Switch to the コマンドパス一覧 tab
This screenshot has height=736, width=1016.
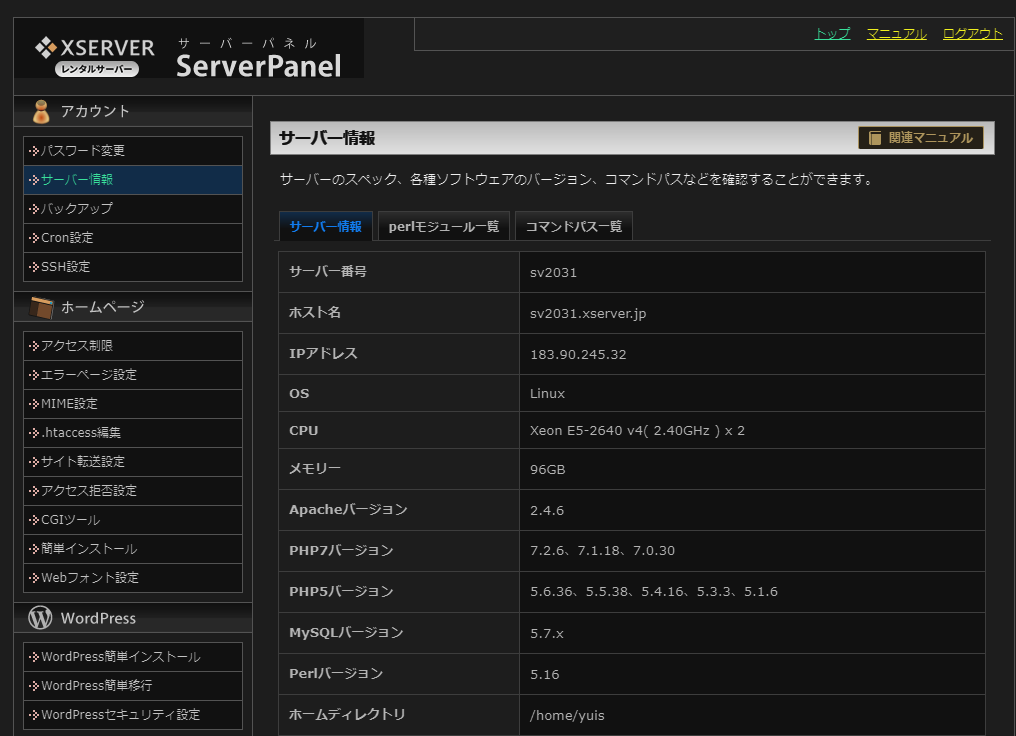click(573, 226)
